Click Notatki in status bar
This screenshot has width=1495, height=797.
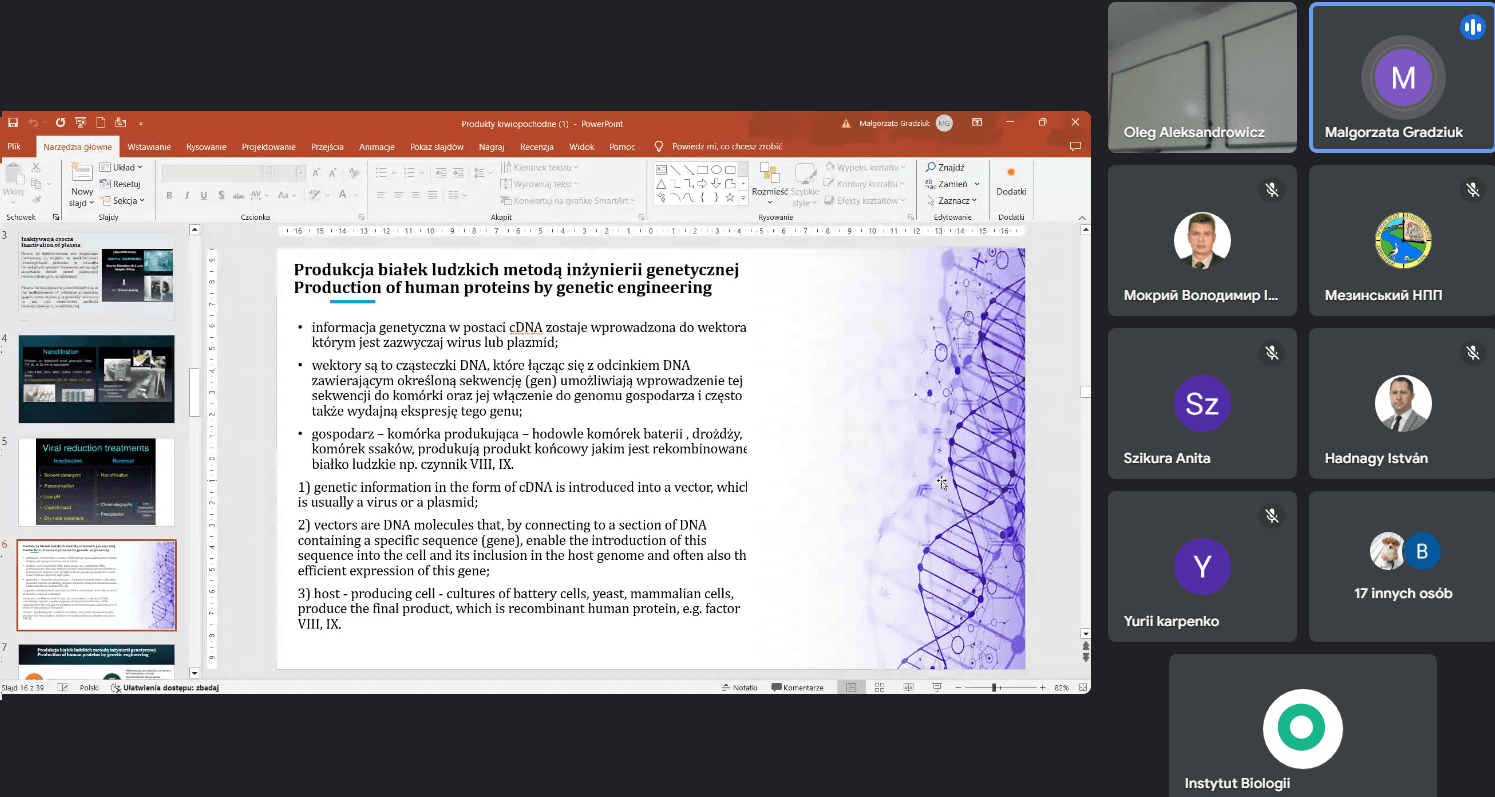(740, 687)
